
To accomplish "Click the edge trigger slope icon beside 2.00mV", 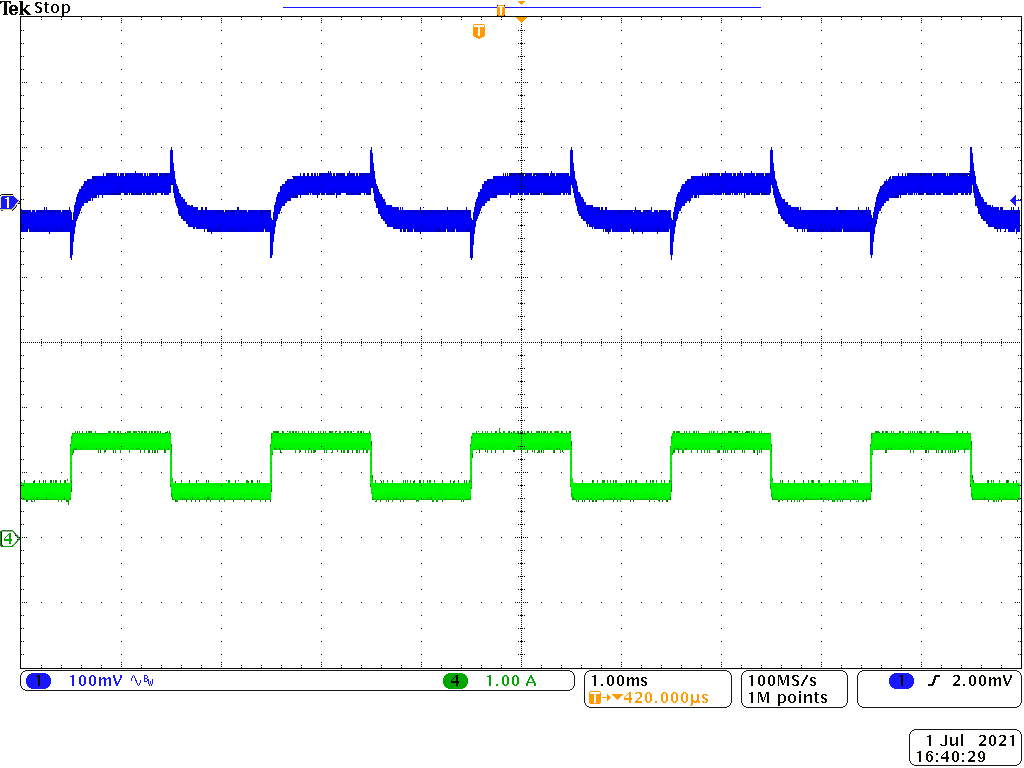I will [933, 680].
